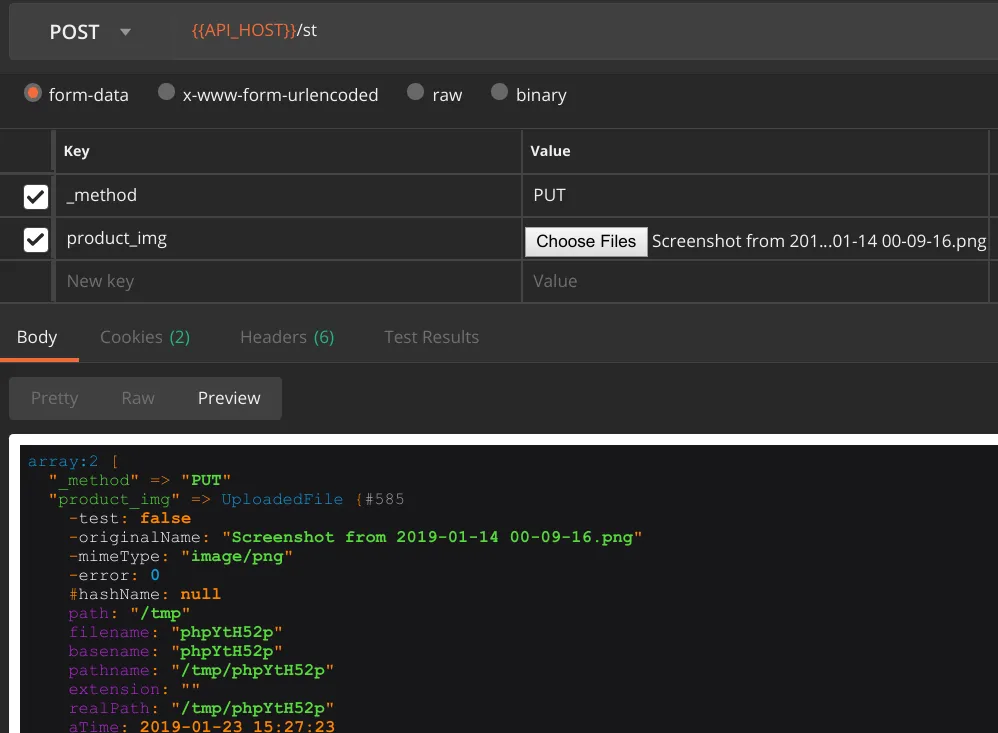
Task: Click the hashName null value
Action: 200,594
